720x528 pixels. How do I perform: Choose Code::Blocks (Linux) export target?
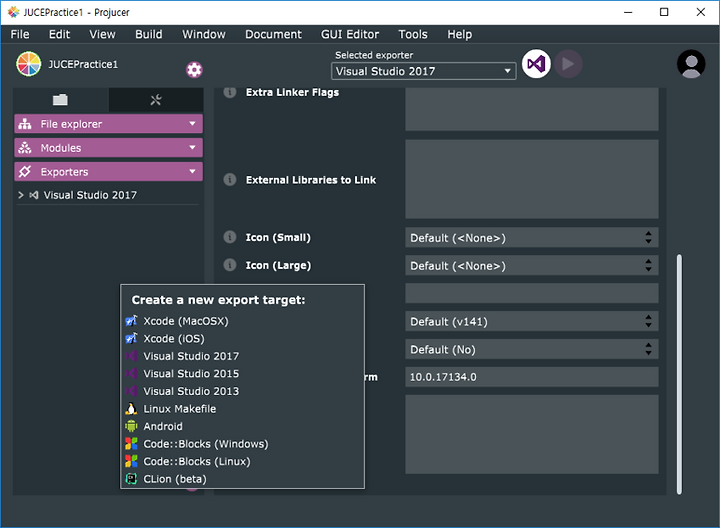[x=242, y=461]
